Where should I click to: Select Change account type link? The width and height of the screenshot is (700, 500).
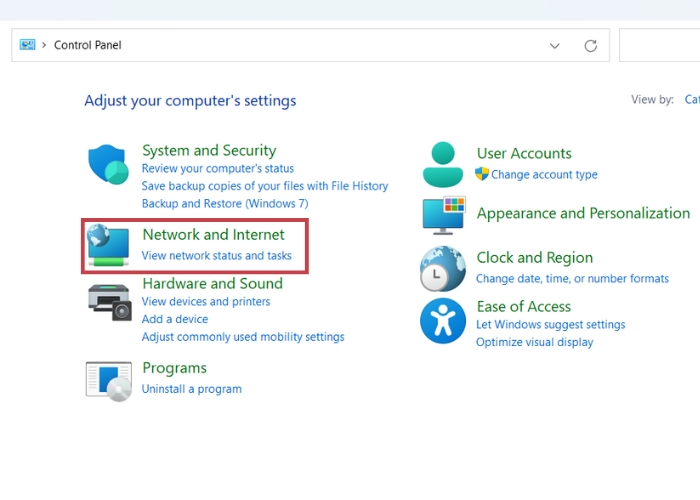pyautogui.click(x=544, y=175)
